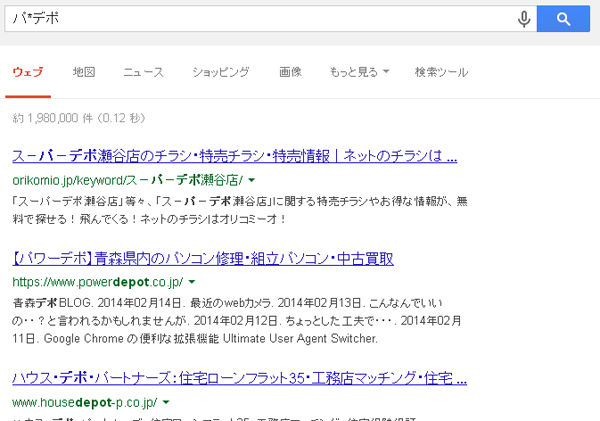This screenshot has width=600, height=421.
Task: Open the ハウス・デポ・パートナーズ result link
Action: point(240,378)
